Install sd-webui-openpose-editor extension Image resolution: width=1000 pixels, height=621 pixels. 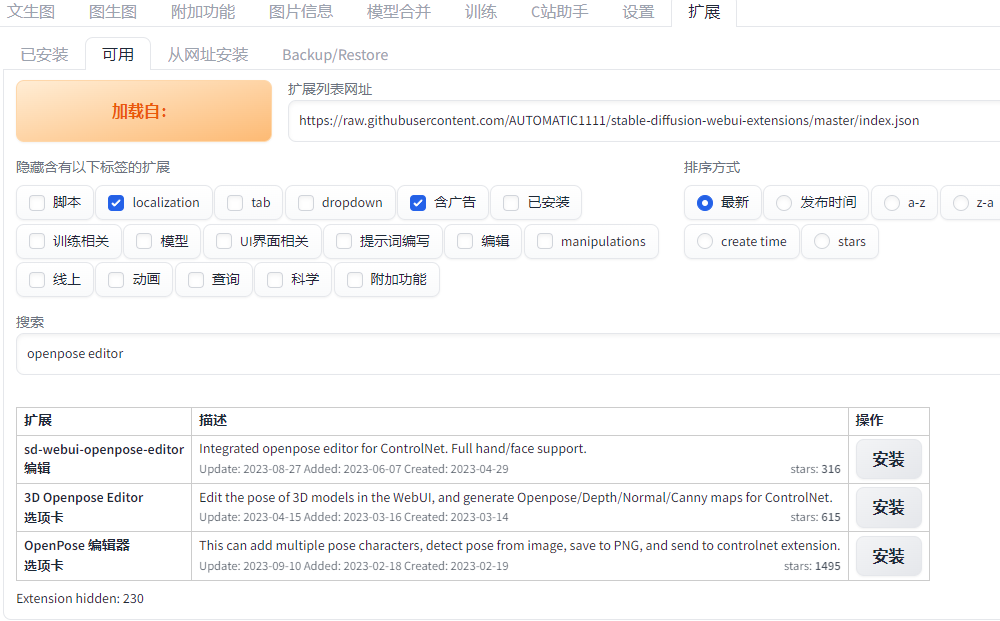(888, 458)
